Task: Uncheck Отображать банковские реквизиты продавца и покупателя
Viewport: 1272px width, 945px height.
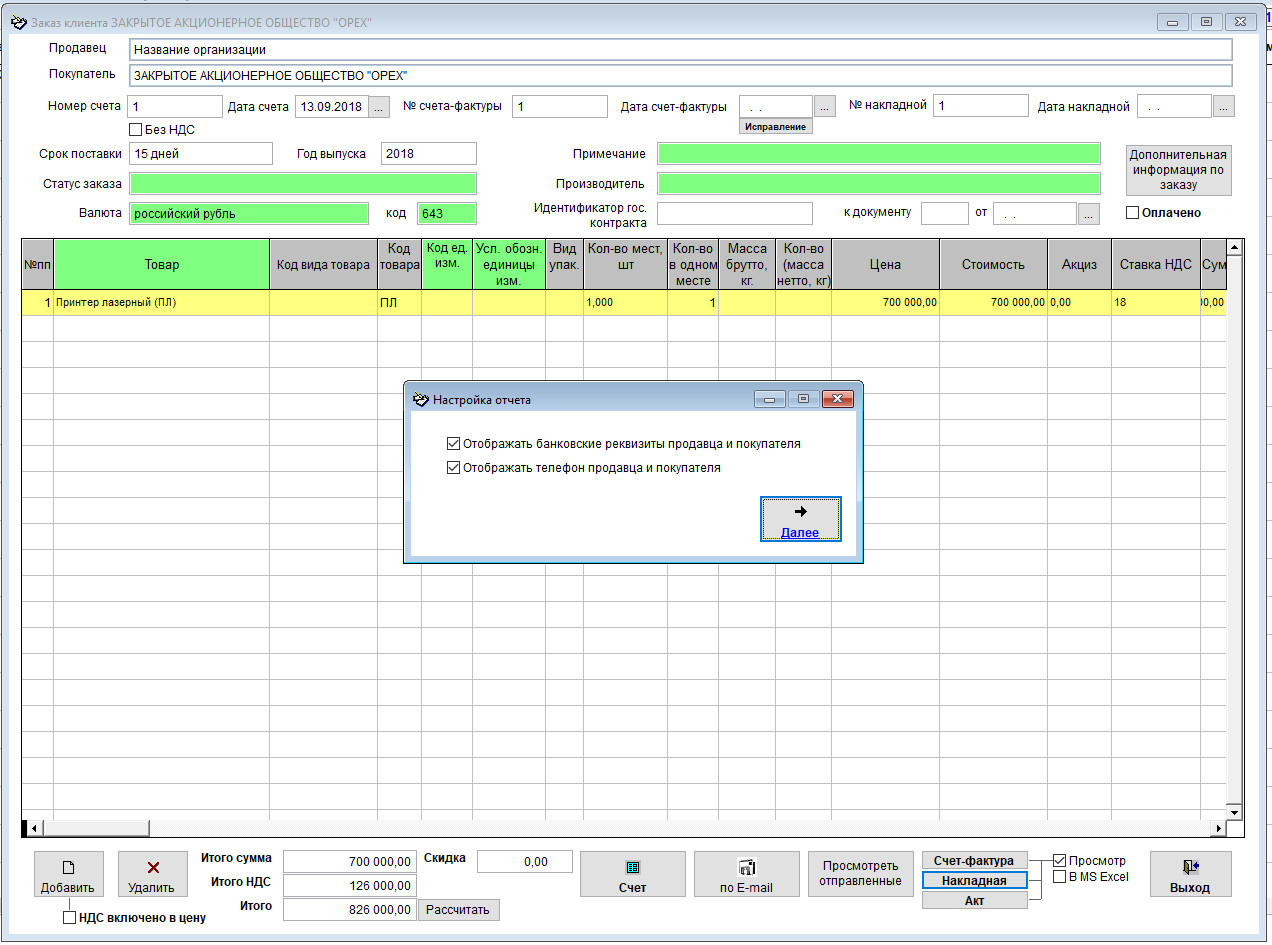Action: (455, 443)
